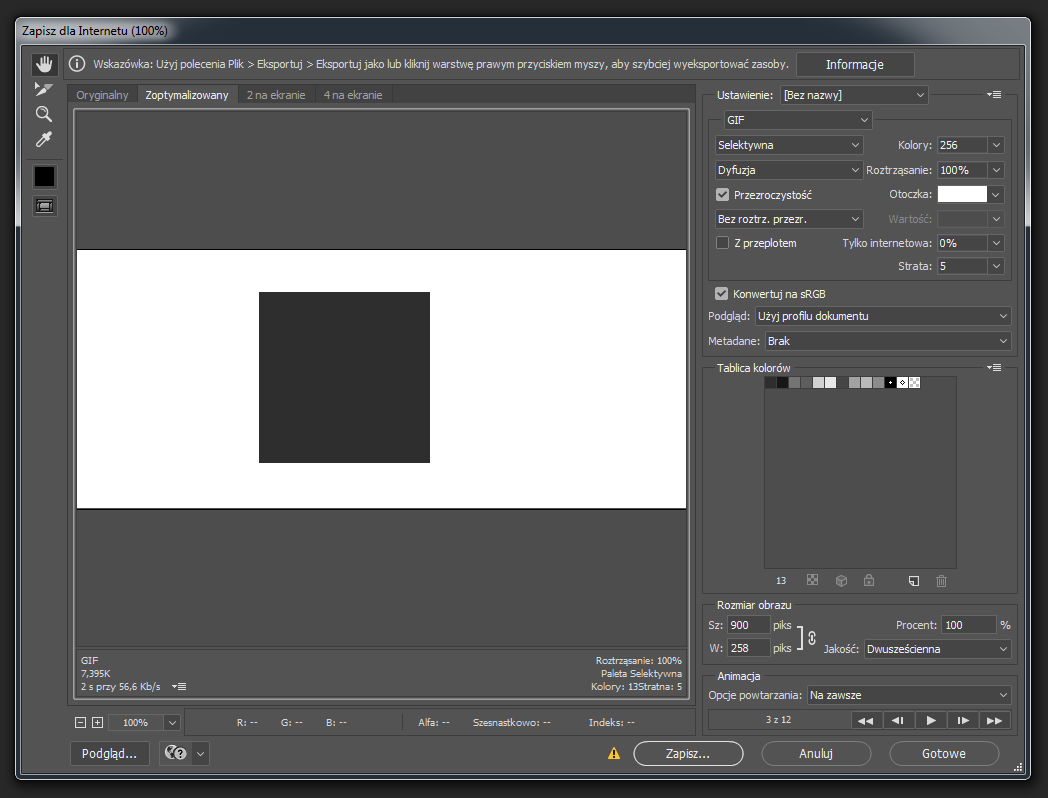Switch to the 4 na ekranie tab
This screenshot has width=1048, height=798.
[353, 95]
